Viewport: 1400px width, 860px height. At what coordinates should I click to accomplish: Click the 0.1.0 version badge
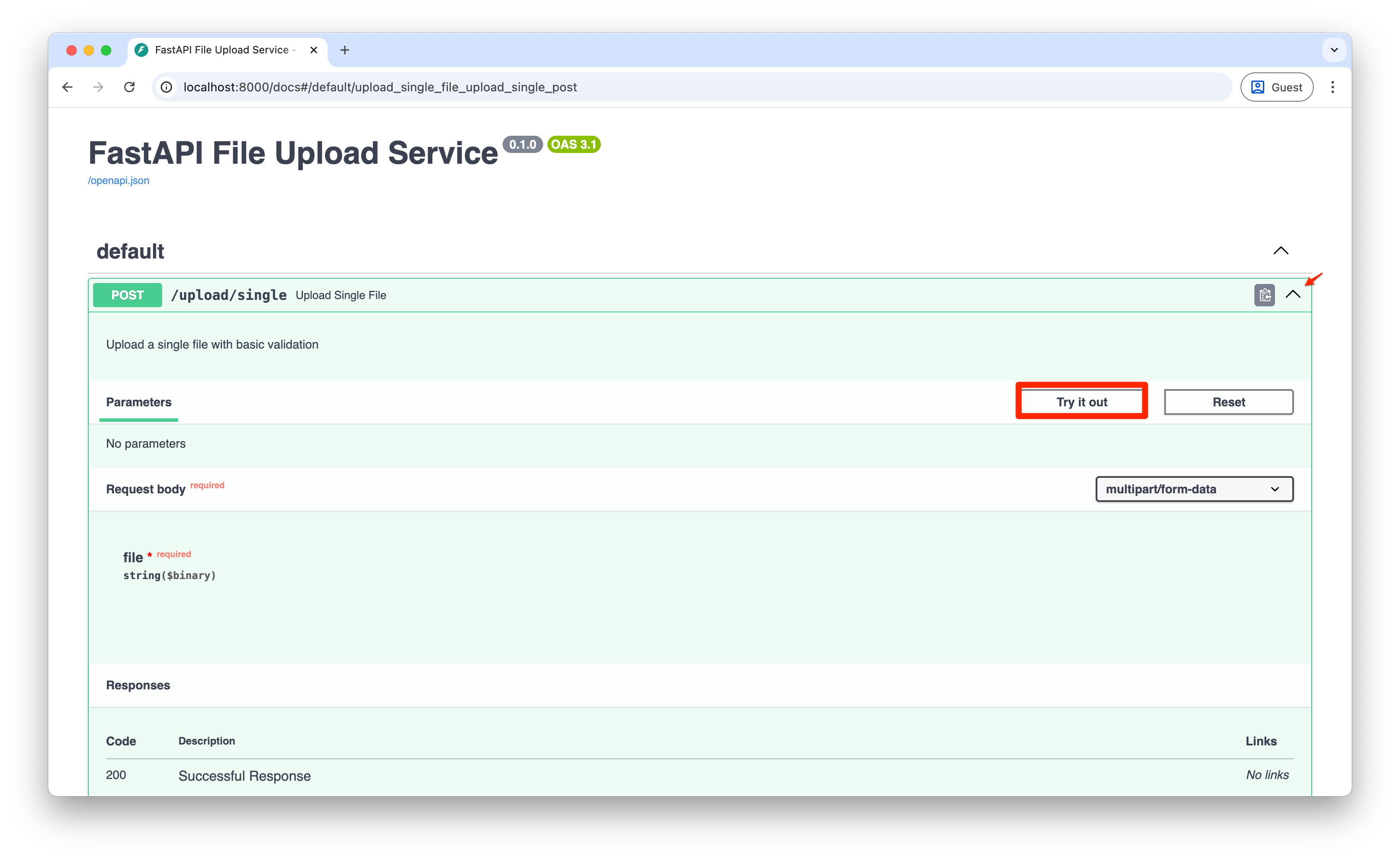click(522, 144)
